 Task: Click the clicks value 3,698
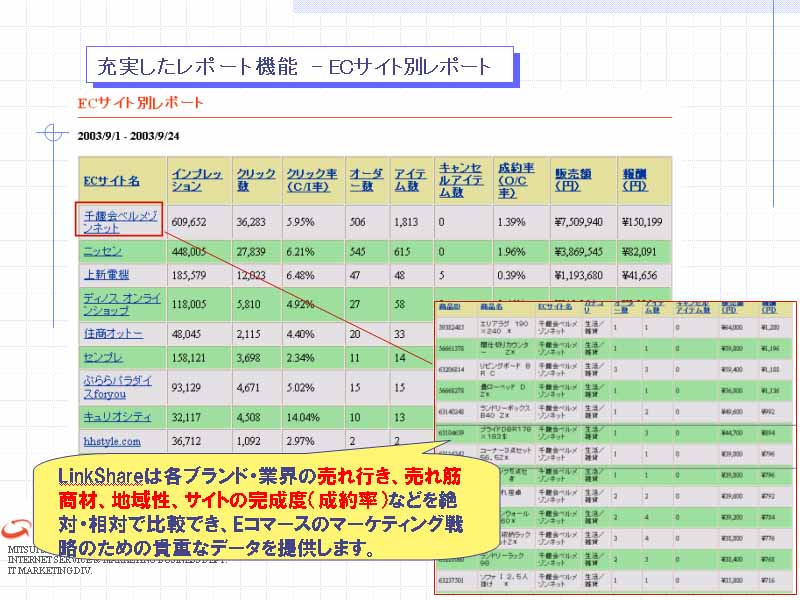coord(248,358)
